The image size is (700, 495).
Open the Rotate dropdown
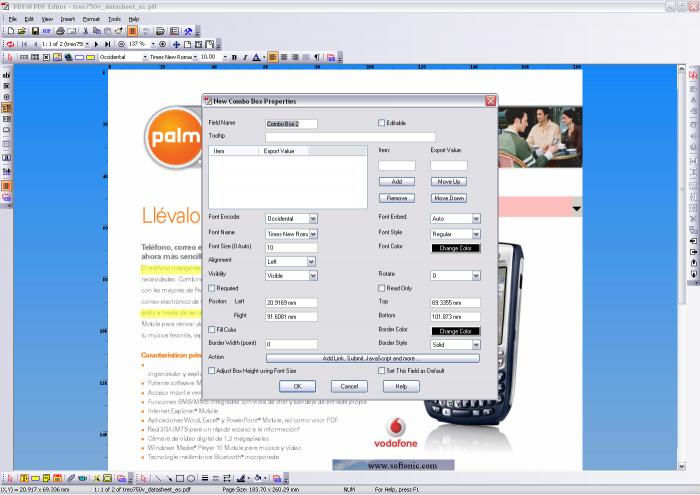coord(476,276)
